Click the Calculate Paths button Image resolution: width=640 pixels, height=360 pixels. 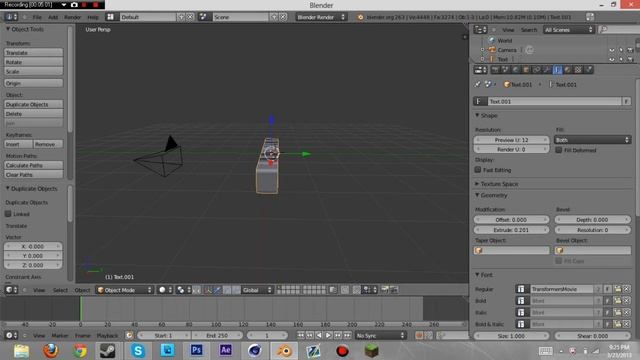click(33, 165)
